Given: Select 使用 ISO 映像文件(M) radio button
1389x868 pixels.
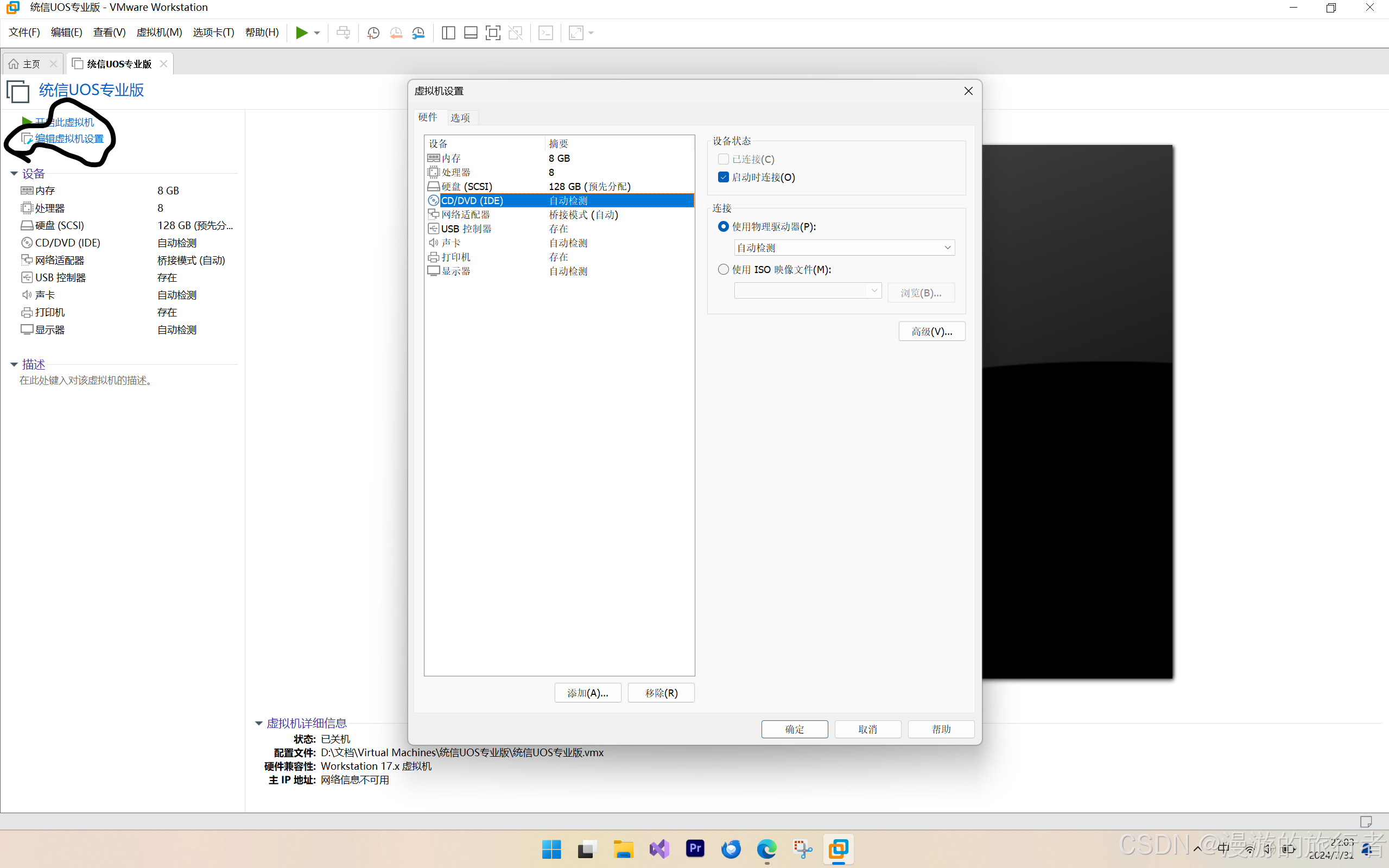Looking at the screenshot, I should point(723,269).
